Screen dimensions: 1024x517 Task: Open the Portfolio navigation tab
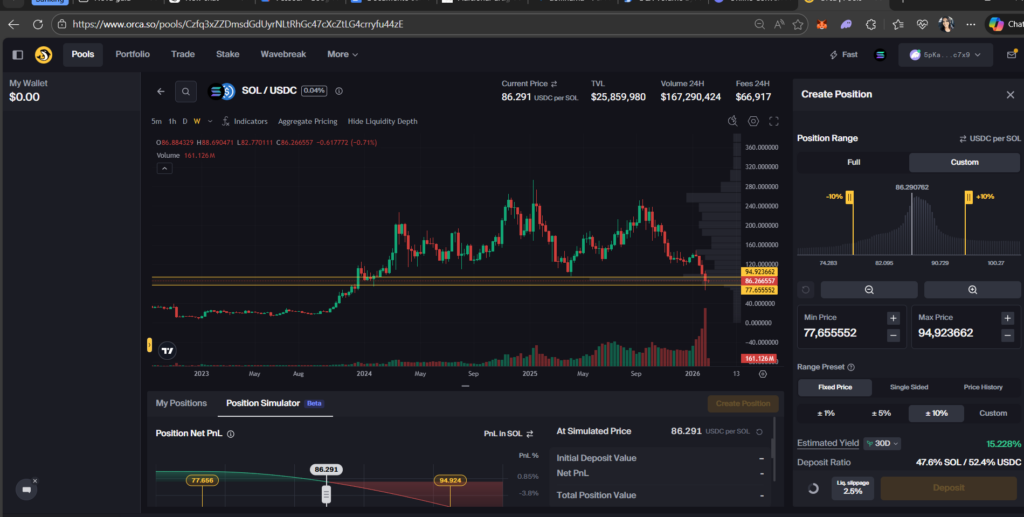(133, 55)
